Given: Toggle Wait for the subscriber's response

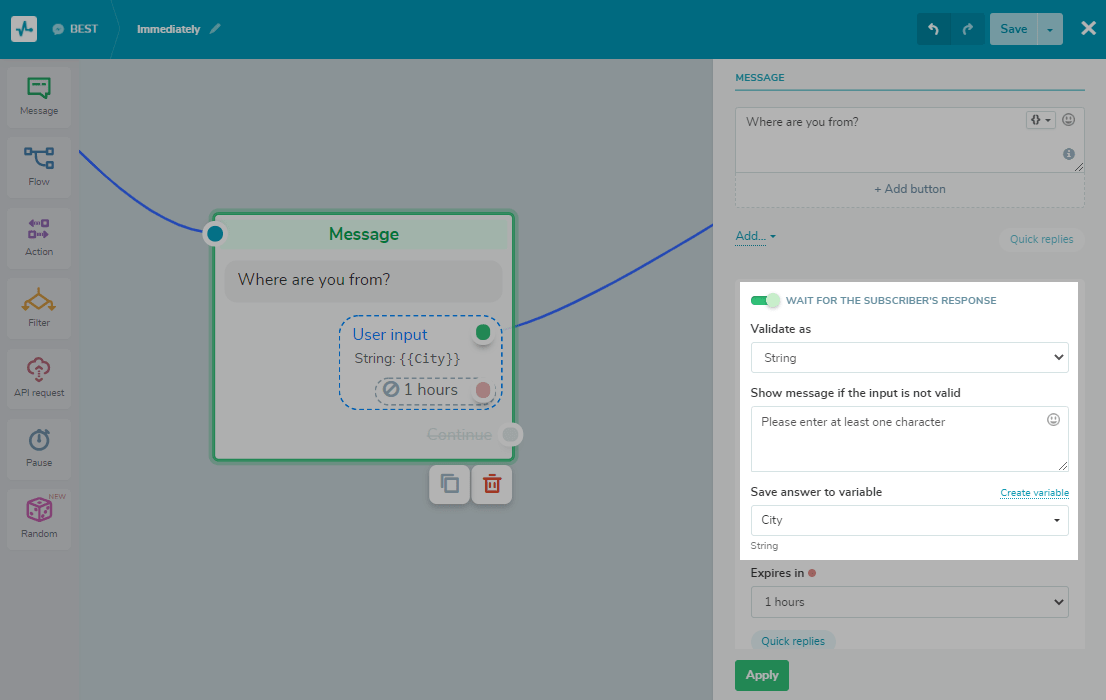Looking at the screenshot, I should pyautogui.click(x=765, y=301).
